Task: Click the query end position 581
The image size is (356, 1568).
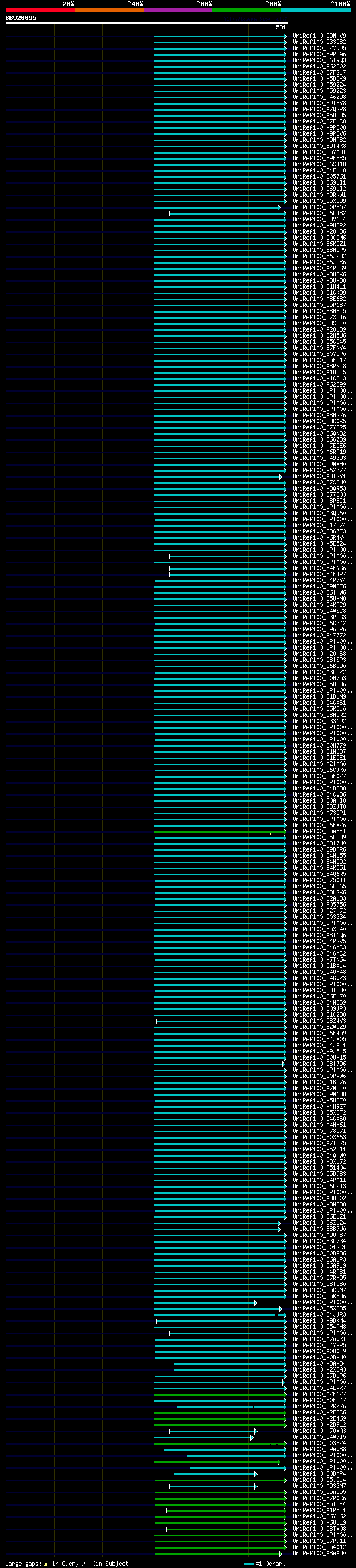Action: click(281, 27)
